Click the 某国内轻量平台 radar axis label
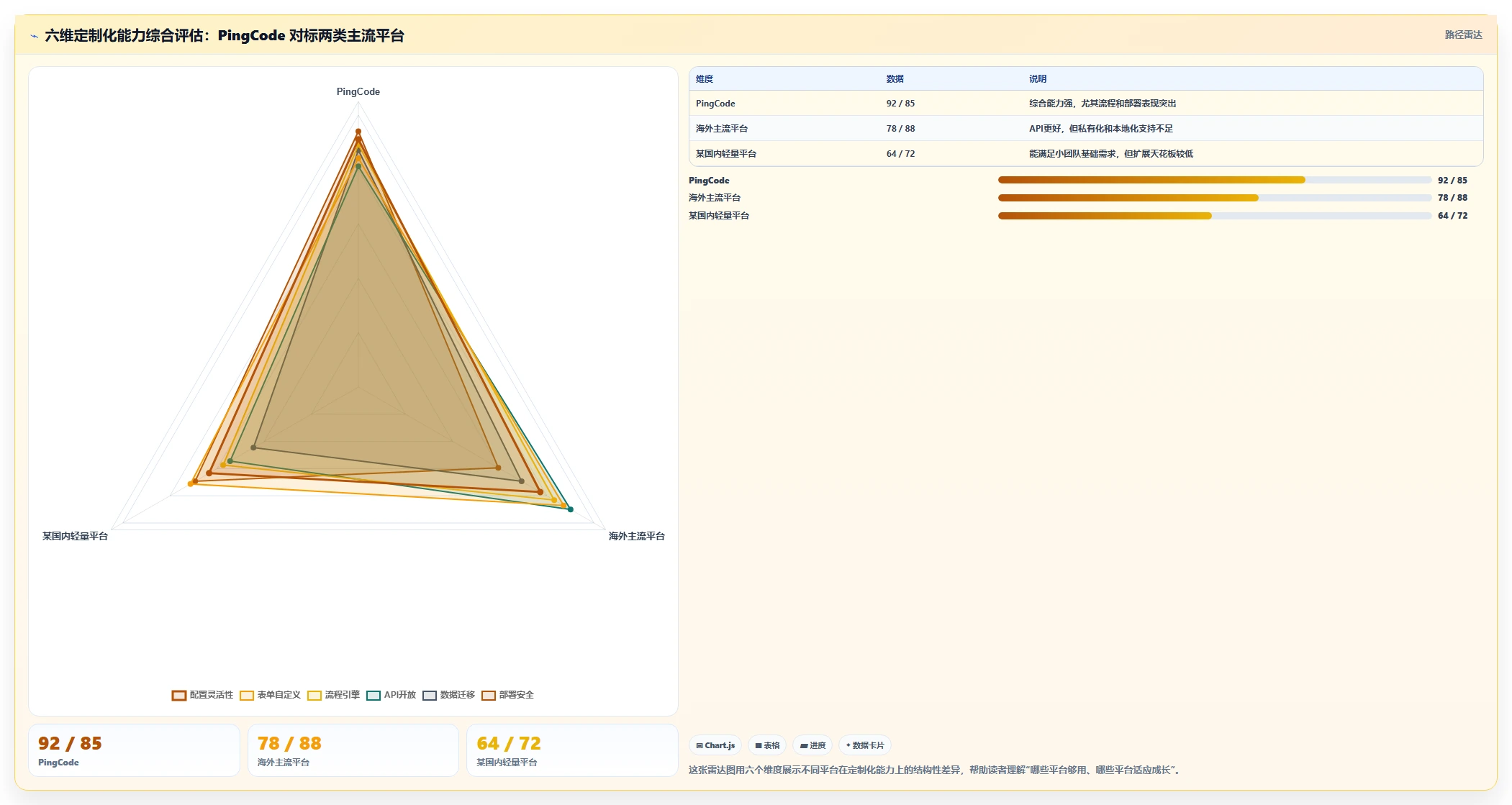Screen dimensions: 1512x805 (x=75, y=536)
